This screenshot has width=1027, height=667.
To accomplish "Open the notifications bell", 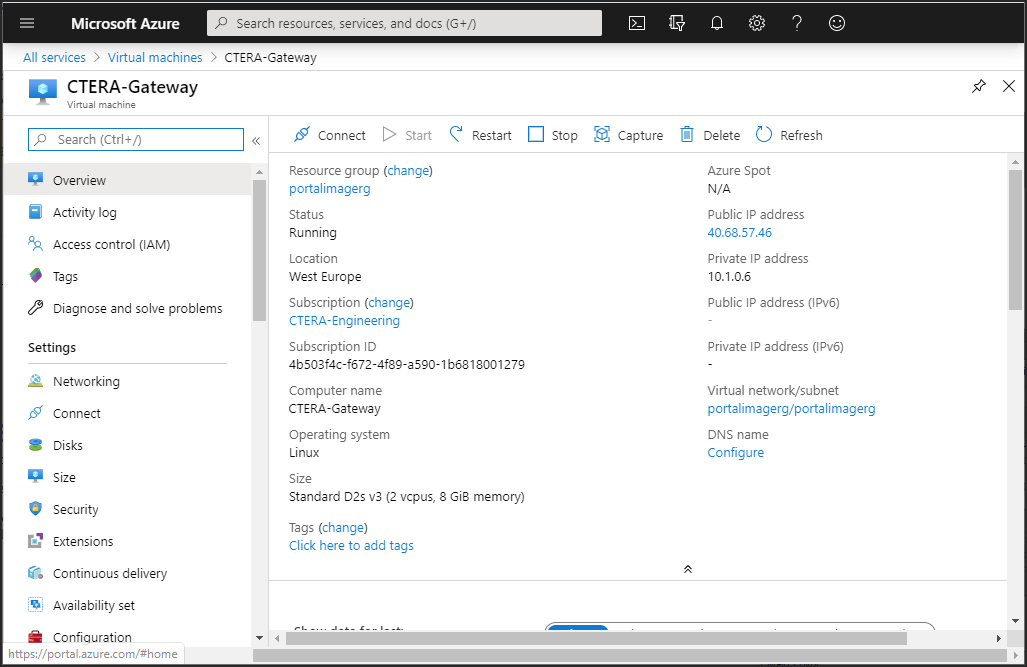I will pyautogui.click(x=717, y=24).
